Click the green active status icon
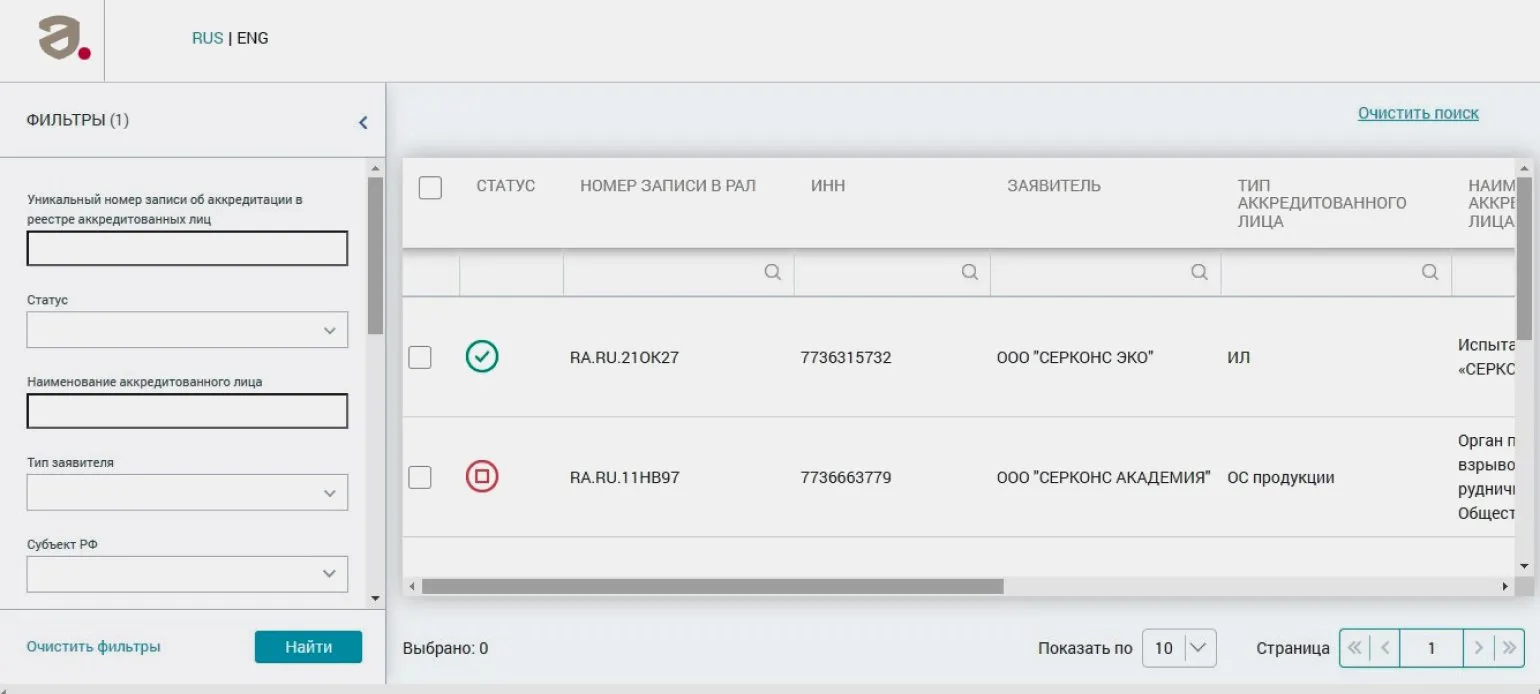 pyautogui.click(x=482, y=357)
